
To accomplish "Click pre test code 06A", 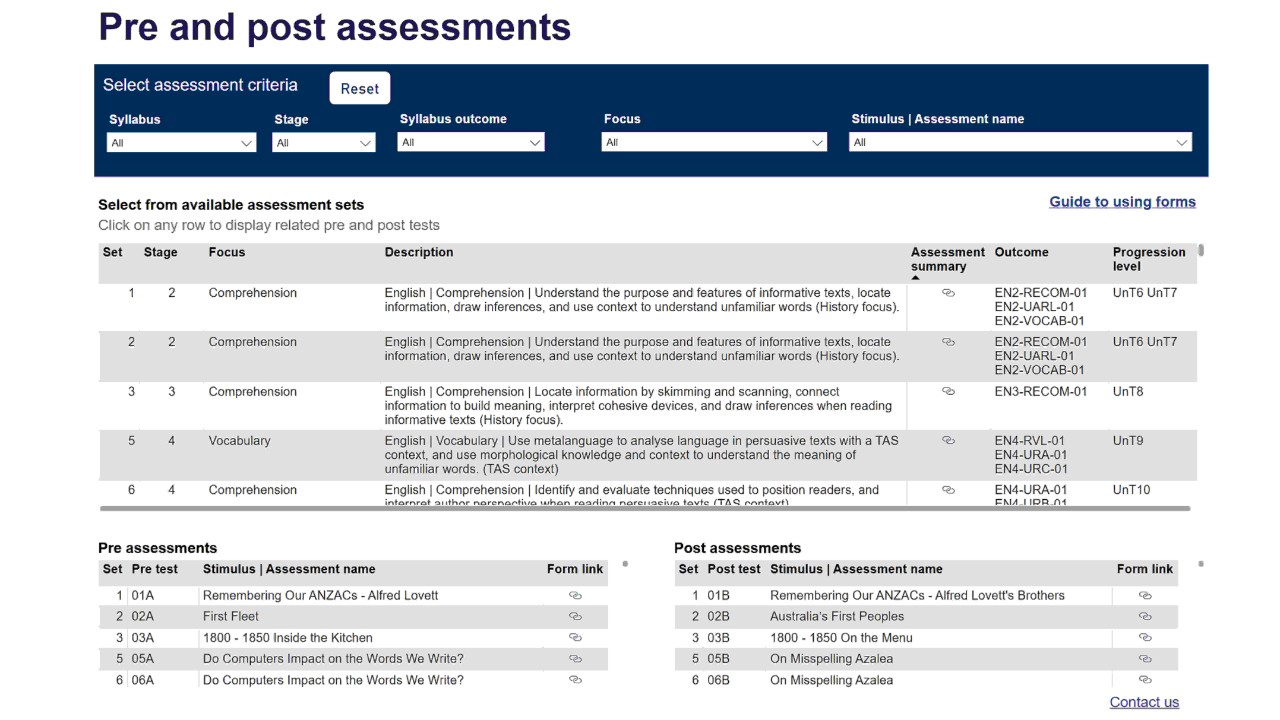I will [143, 679].
